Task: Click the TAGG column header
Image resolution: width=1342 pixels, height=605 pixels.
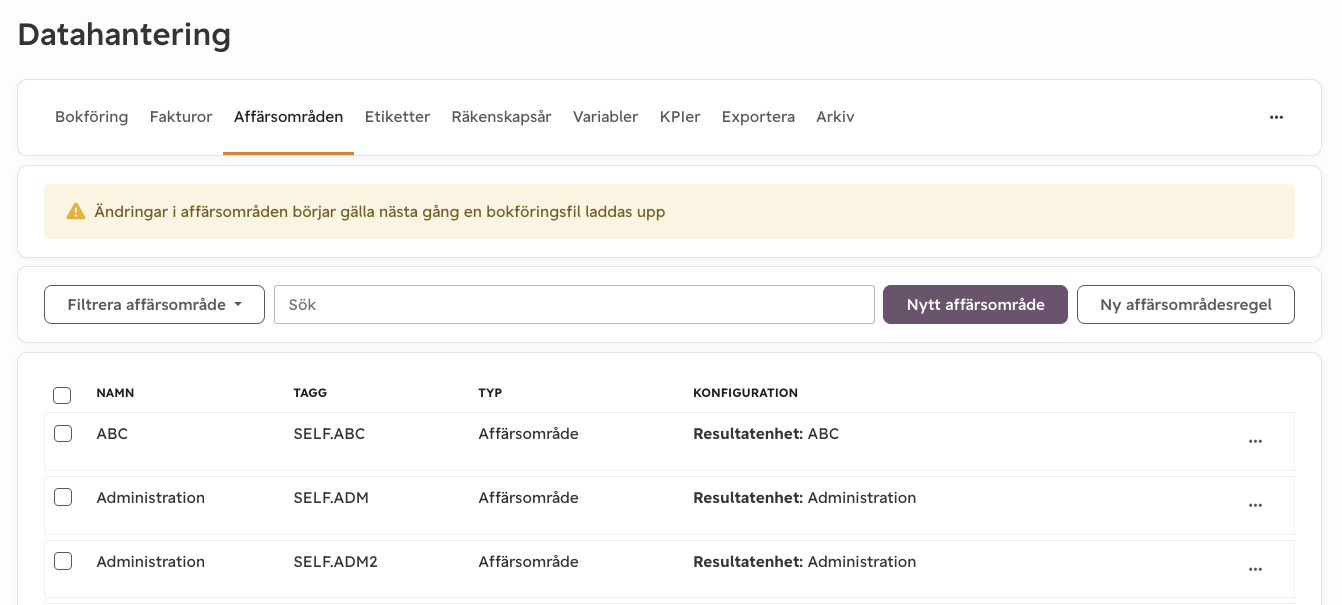Action: pyautogui.click(x=310, y=393)
